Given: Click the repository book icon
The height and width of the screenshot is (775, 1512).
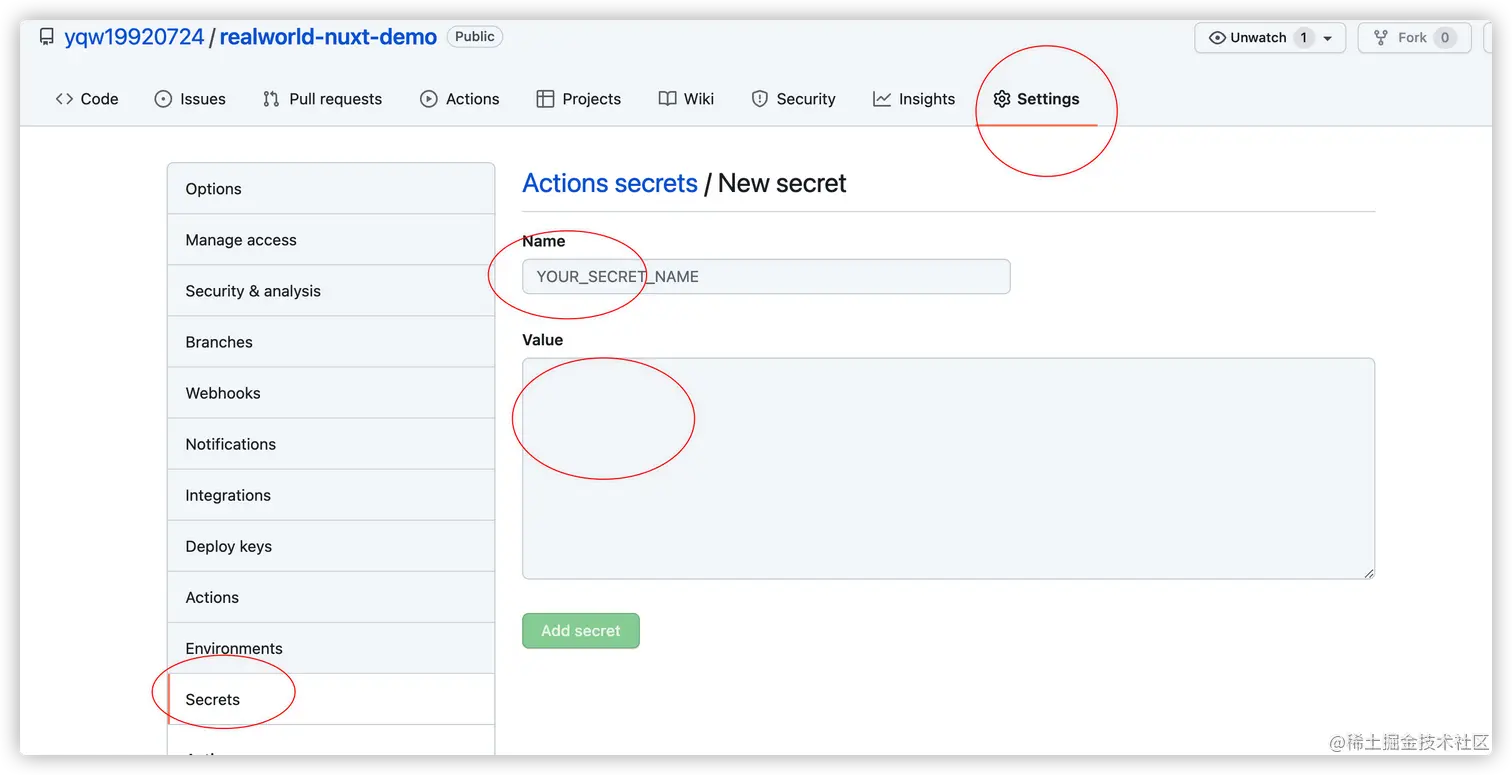Looking at the screenshot, I should [46, 37].
